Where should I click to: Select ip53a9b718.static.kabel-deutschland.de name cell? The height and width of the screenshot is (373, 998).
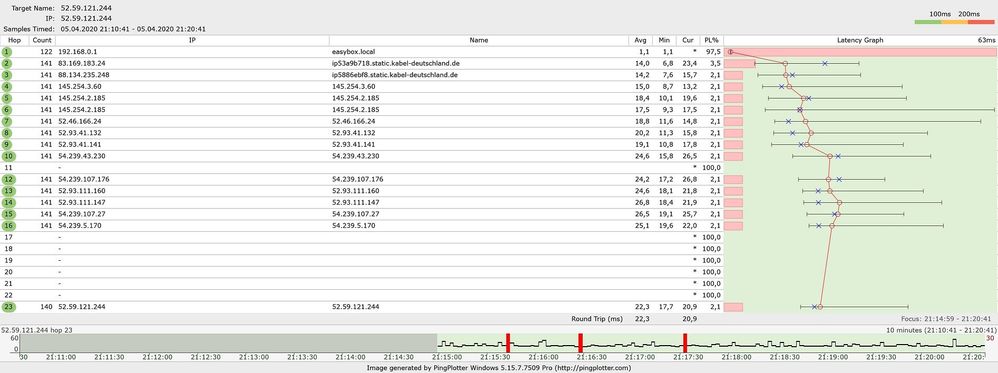pos(396,64)
